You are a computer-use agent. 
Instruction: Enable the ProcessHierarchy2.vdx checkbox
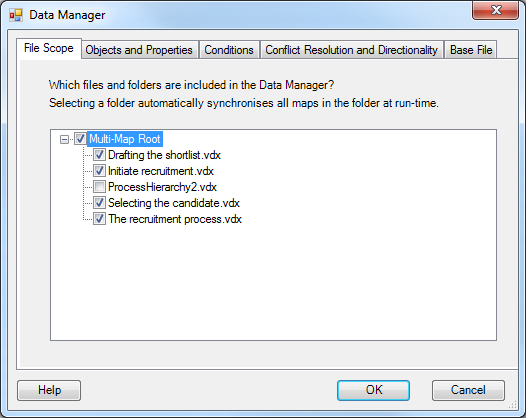[x=99, y=187]
